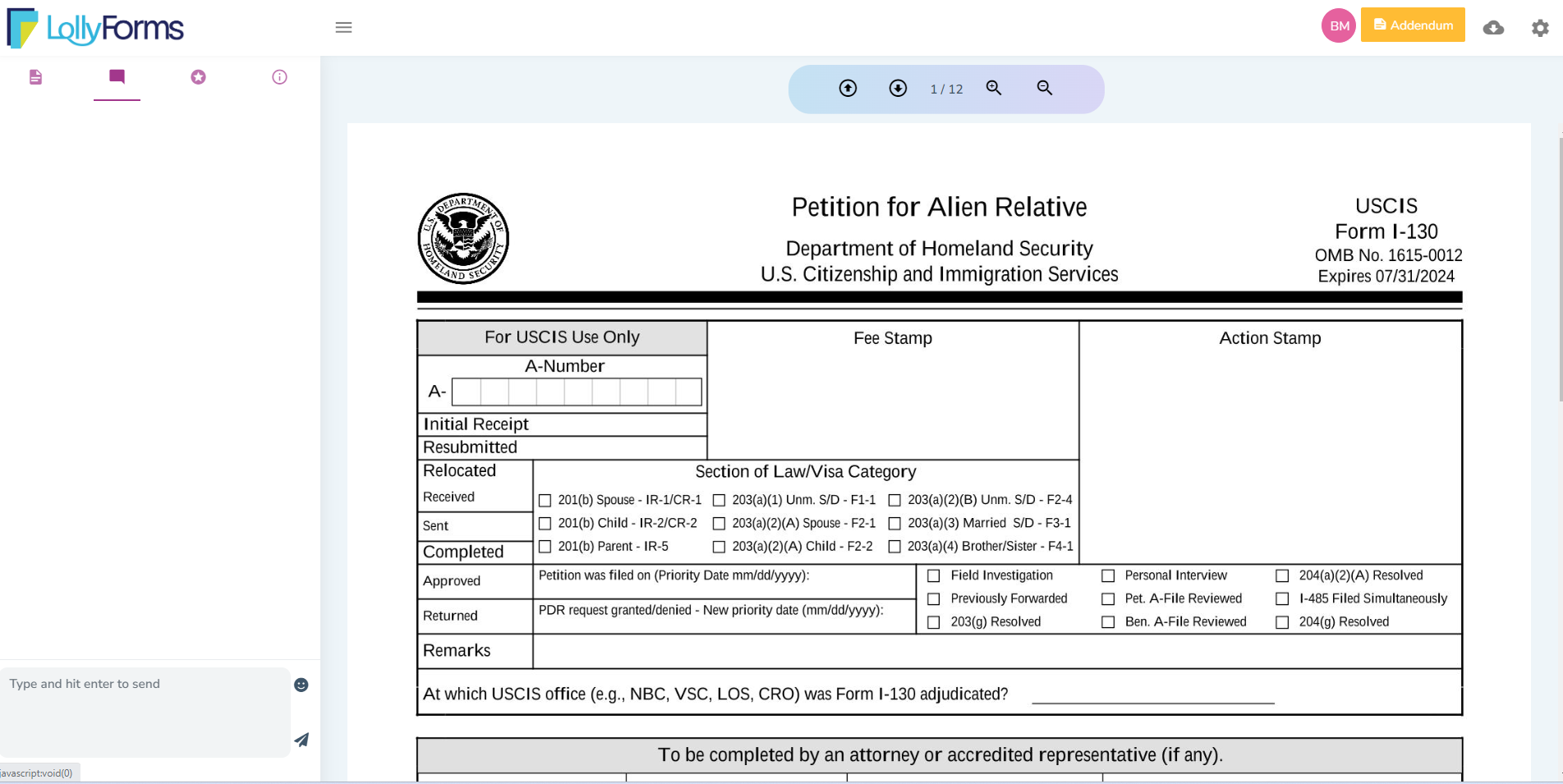The width and height of the screenshot is (1563, 784).
Task: Go to next page with down arrow
Action: (898, 88)
